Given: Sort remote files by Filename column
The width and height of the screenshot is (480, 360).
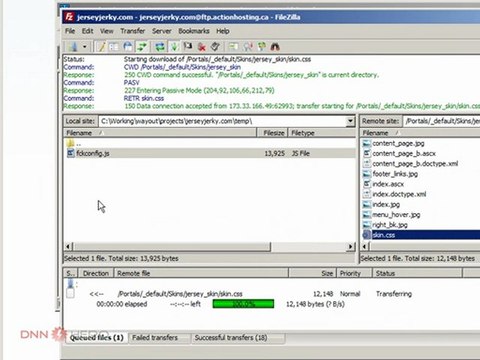Looking at the screenshot, I should (x=420, y=133).
